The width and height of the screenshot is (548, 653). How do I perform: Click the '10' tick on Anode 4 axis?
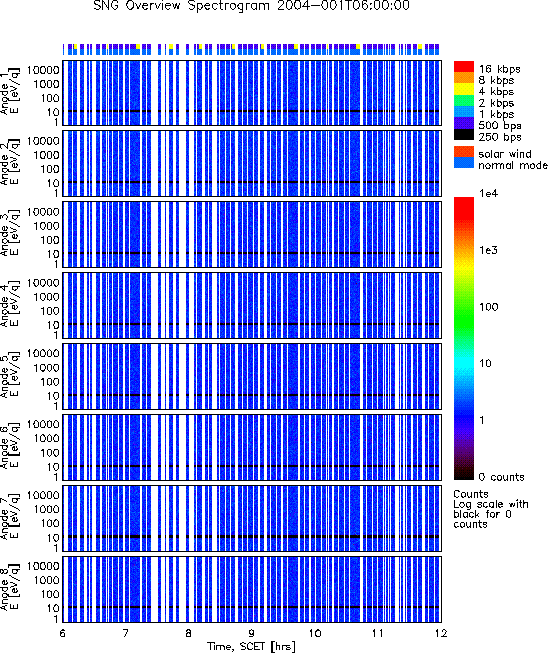tap(53, 325)
